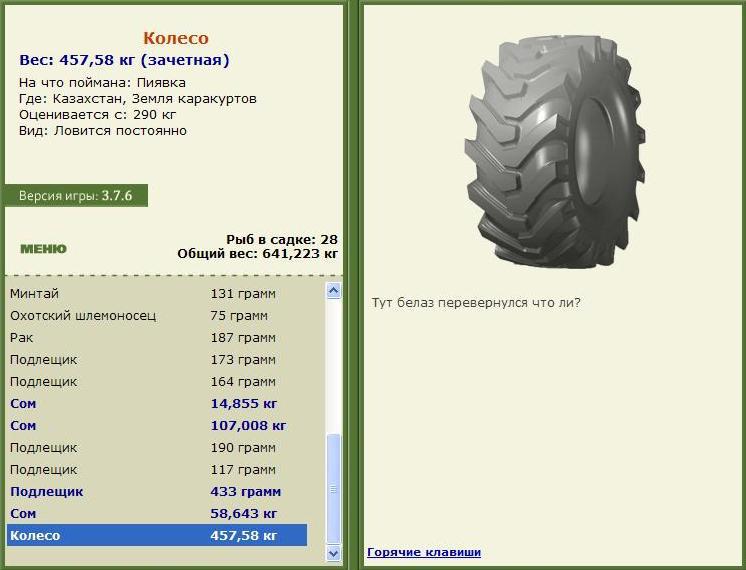Select the Сом 14,855 кг row

pyautogui.click(x=157, y=403)
